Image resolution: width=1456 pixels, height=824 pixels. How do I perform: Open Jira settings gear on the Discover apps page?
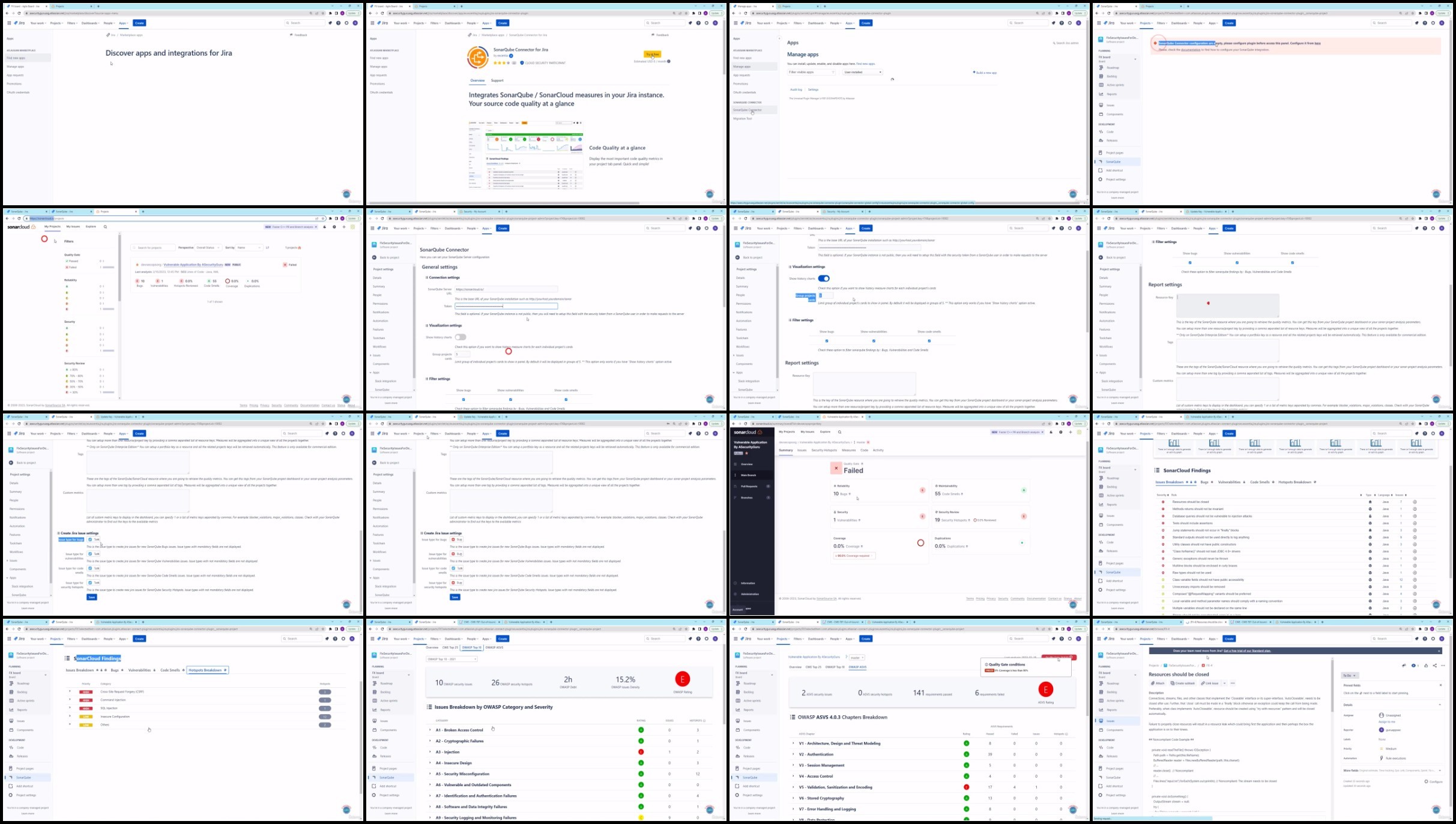point(346,23)
